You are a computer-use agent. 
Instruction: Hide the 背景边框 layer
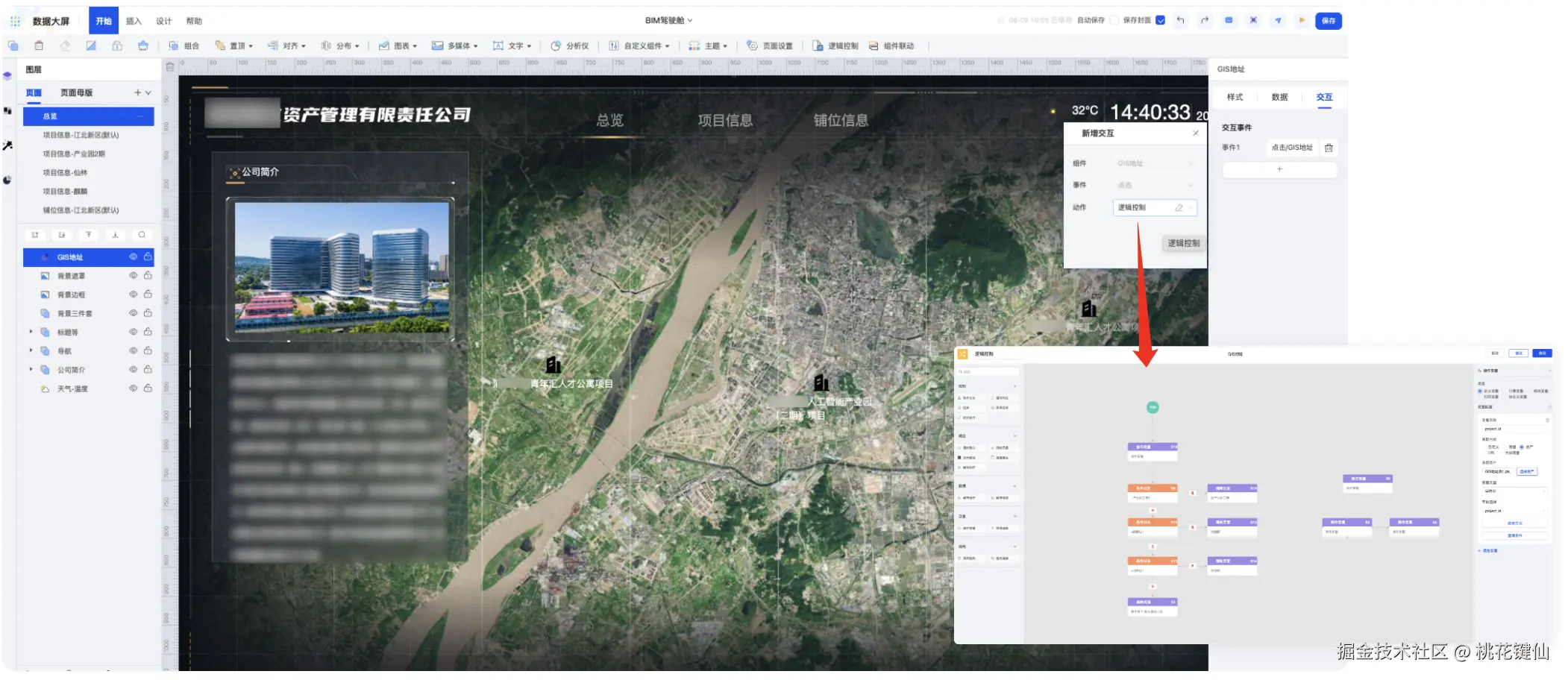[134, 294]
